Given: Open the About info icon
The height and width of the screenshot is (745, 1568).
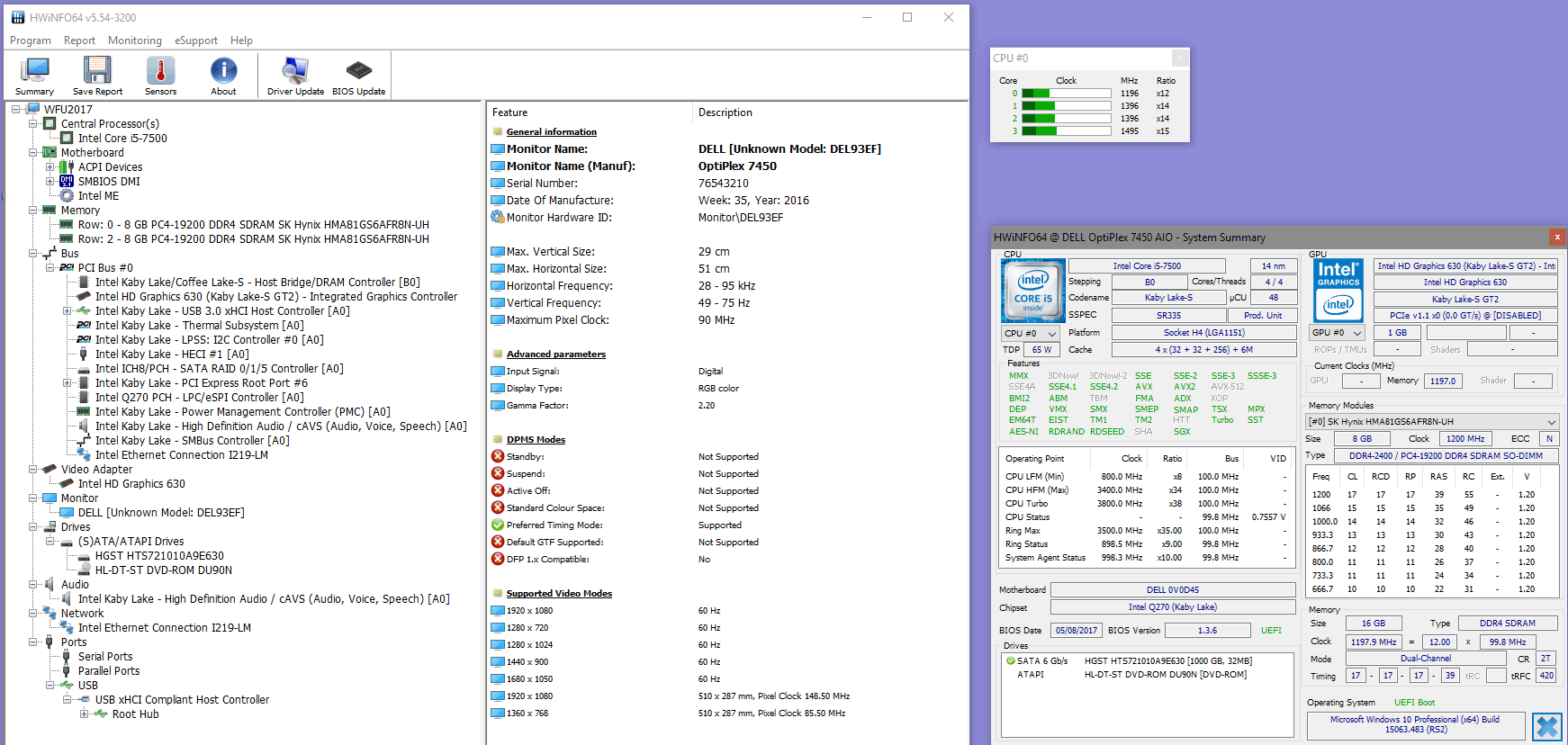Looking at the screenshot, I should 223,76.
